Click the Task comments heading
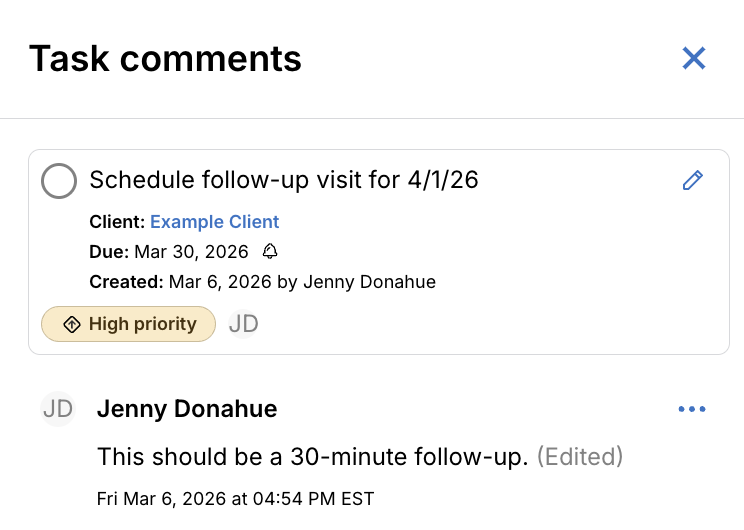The image size is (744, 530). tap(165, 59)
